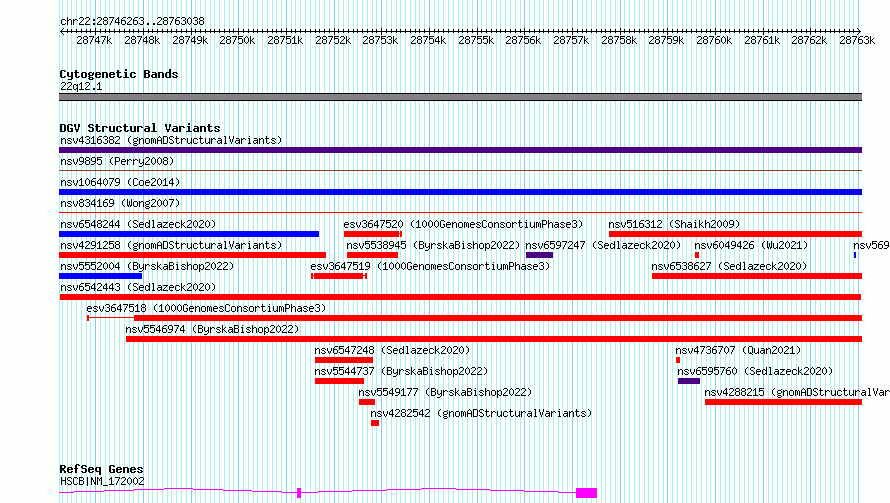Select the nsv5549177 small red bar
Screen dimensions: 890x503
click(367, 402)
